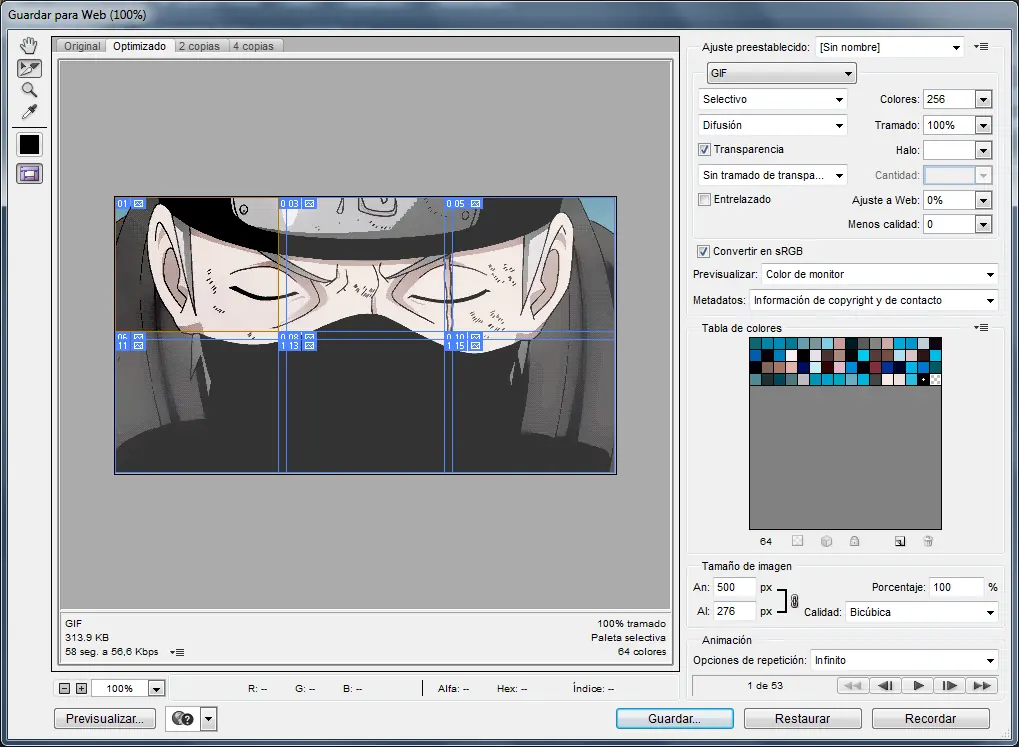Screen dimensions: 1019x747
Task: Open the Colores 256 dropdown arrow
Action: pyautogui.click(x=983, y=99)
